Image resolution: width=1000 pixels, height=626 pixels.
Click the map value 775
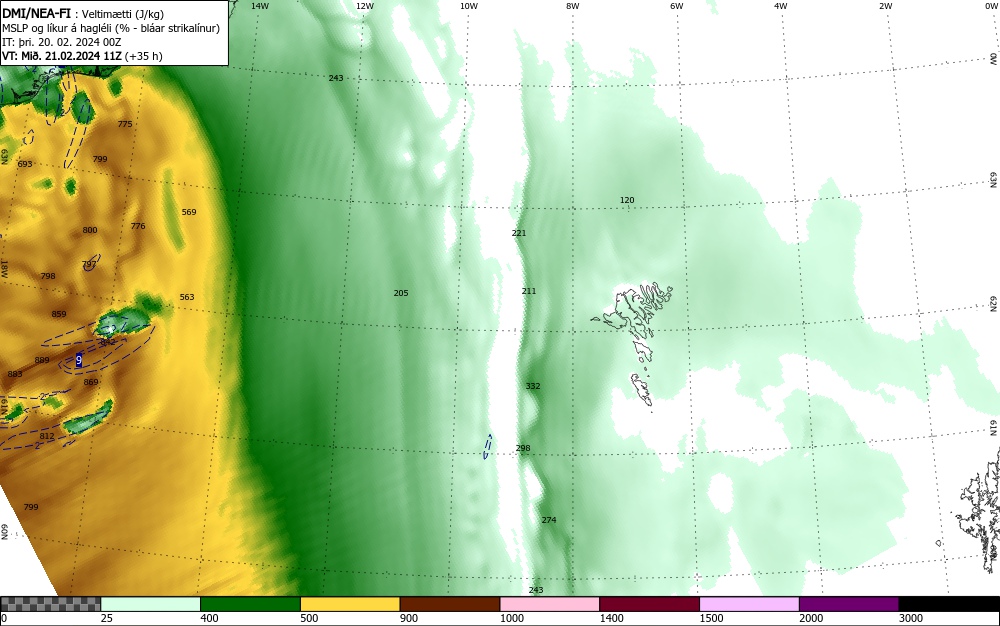pyautogui.click(x=125, y=124)
